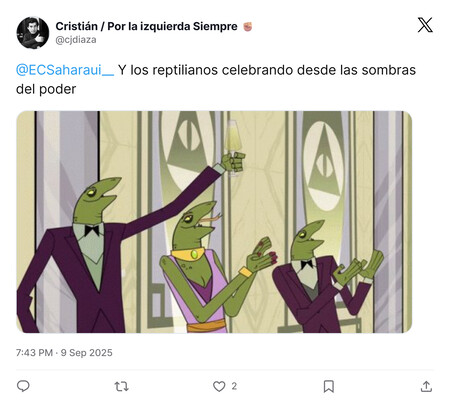The image size is (450, 410).
Task: Click the @cjdiaza handle
Action: click(x=76, y=40)
